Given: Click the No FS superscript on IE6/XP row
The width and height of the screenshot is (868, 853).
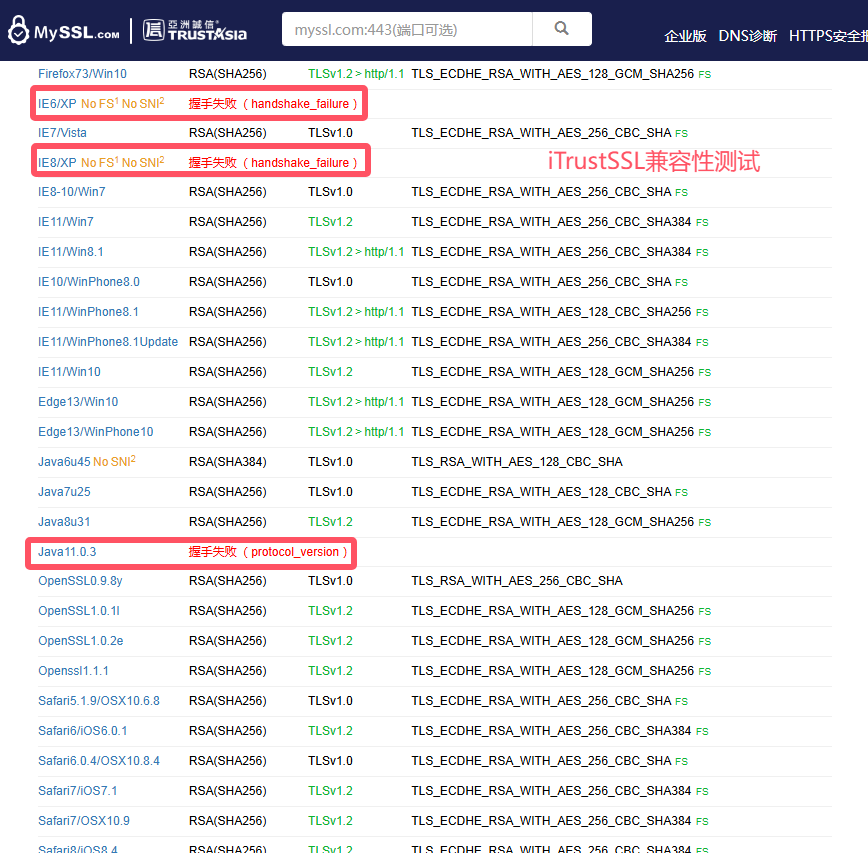Looking at the screenshot, I should point(97,102).
